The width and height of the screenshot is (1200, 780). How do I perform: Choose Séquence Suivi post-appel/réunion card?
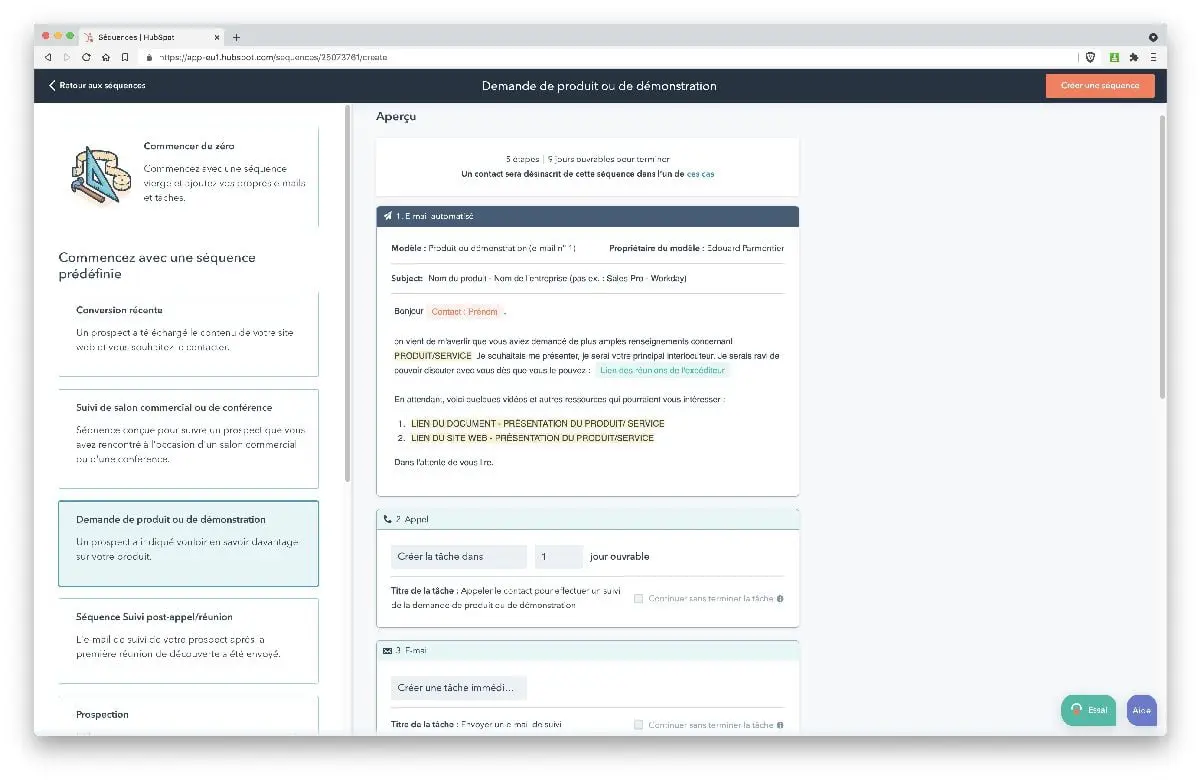point(189,640)
